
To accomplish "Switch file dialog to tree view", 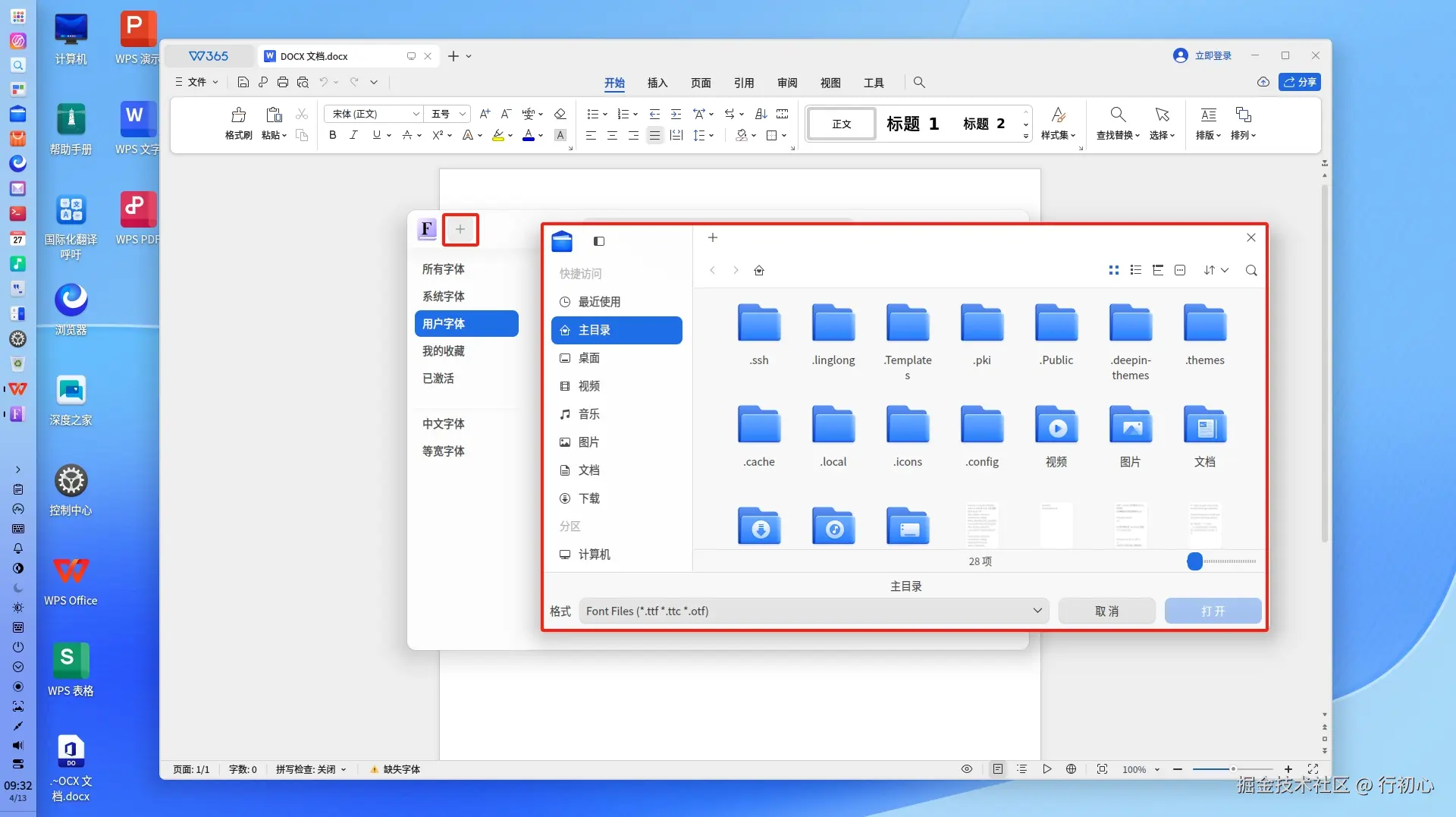I will click(1158, 269).
